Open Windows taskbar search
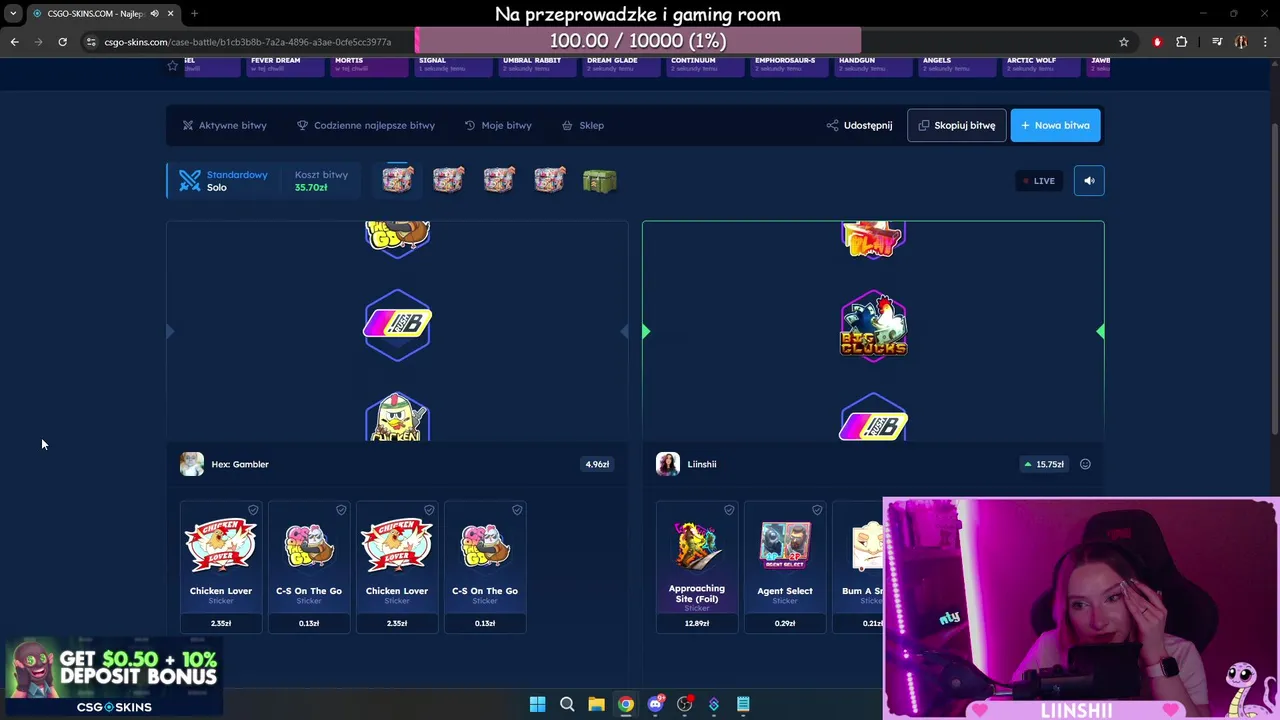The height and width of the screenshot is (720, 1280). tap(567, 704)
